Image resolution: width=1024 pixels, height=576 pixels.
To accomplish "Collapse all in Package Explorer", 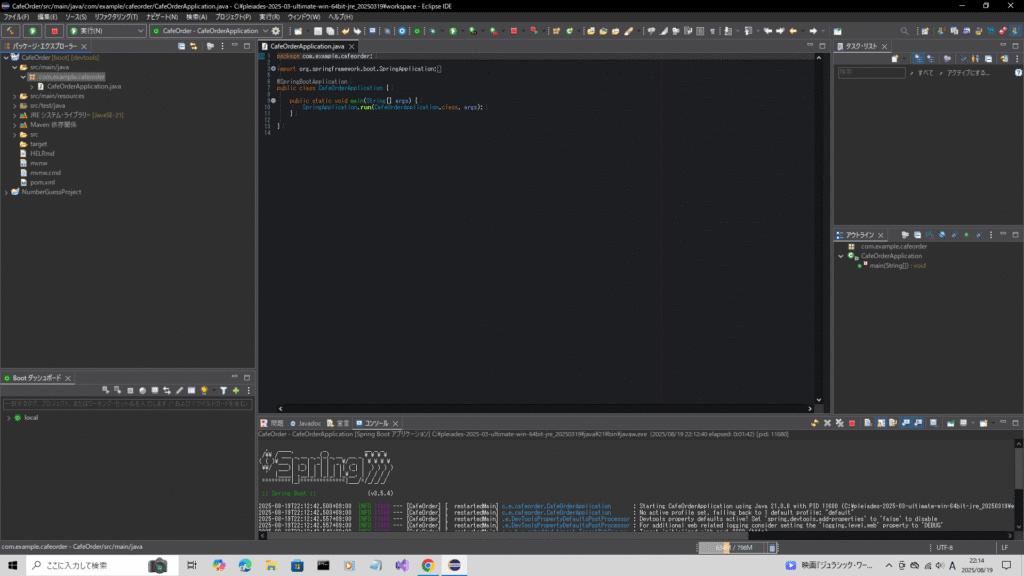I will tap(182, 46).
